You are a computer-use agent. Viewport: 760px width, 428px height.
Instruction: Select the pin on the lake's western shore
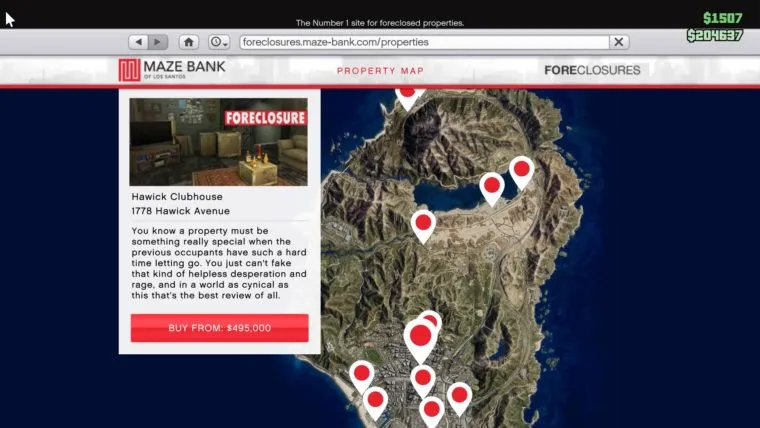coord(423,223)
